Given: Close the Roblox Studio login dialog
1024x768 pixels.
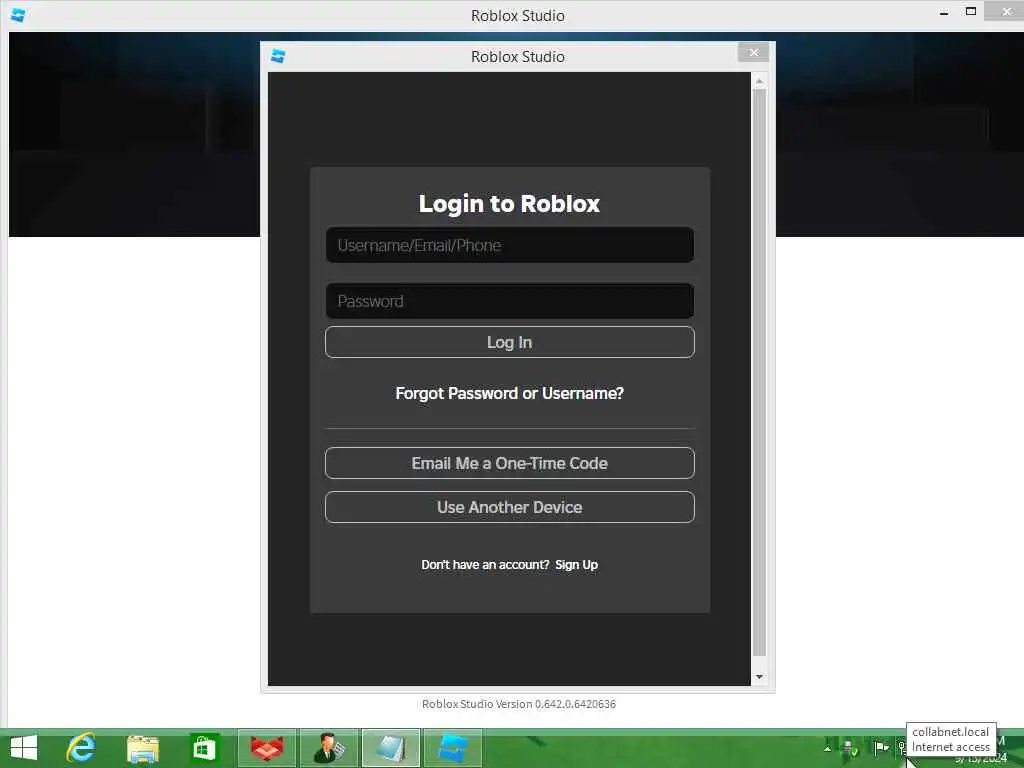Looking at the screenshot, I should point(754,53).
